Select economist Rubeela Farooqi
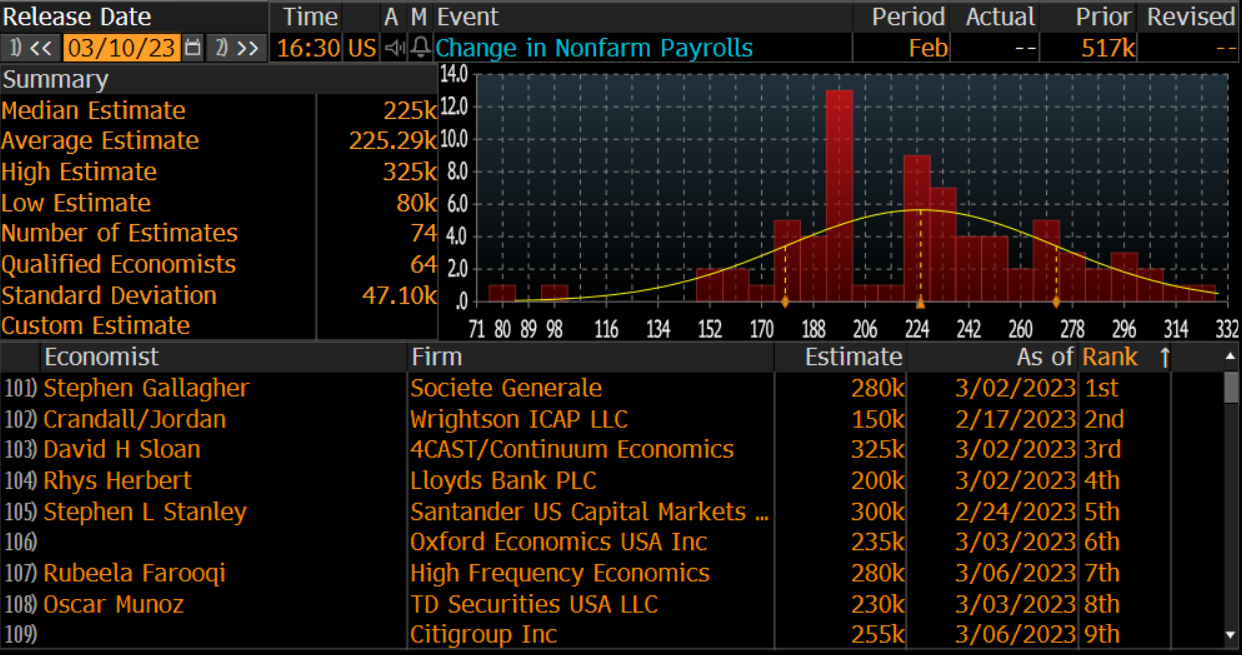 [135, 573]
